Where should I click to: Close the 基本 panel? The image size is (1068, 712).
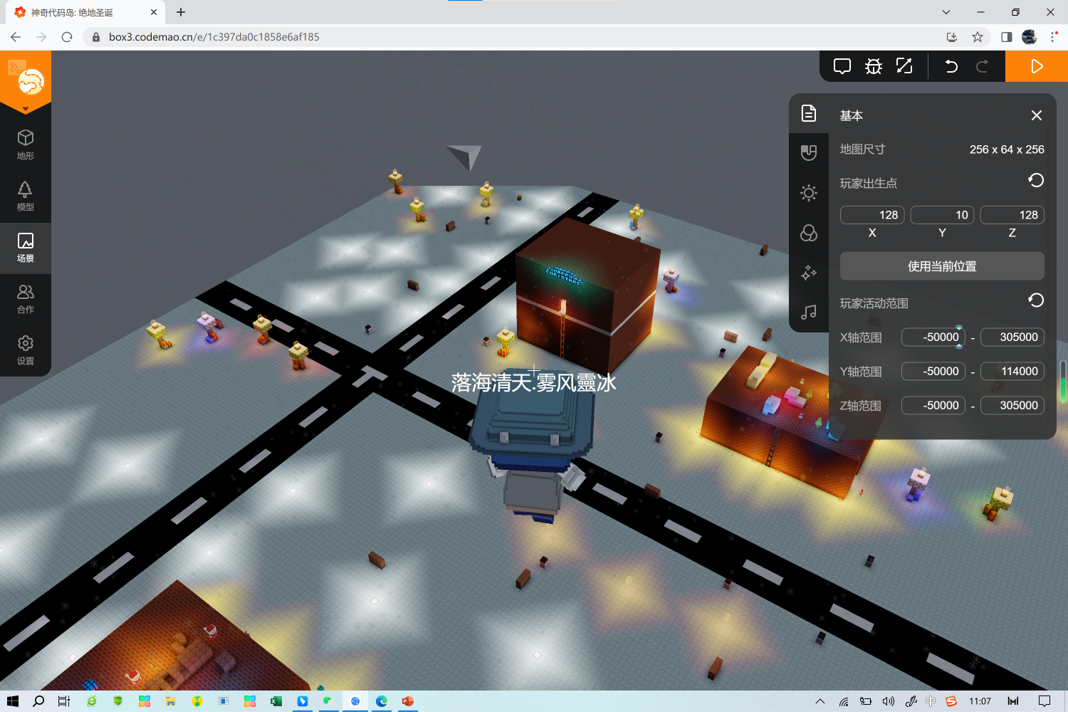tap(1036, 115)
